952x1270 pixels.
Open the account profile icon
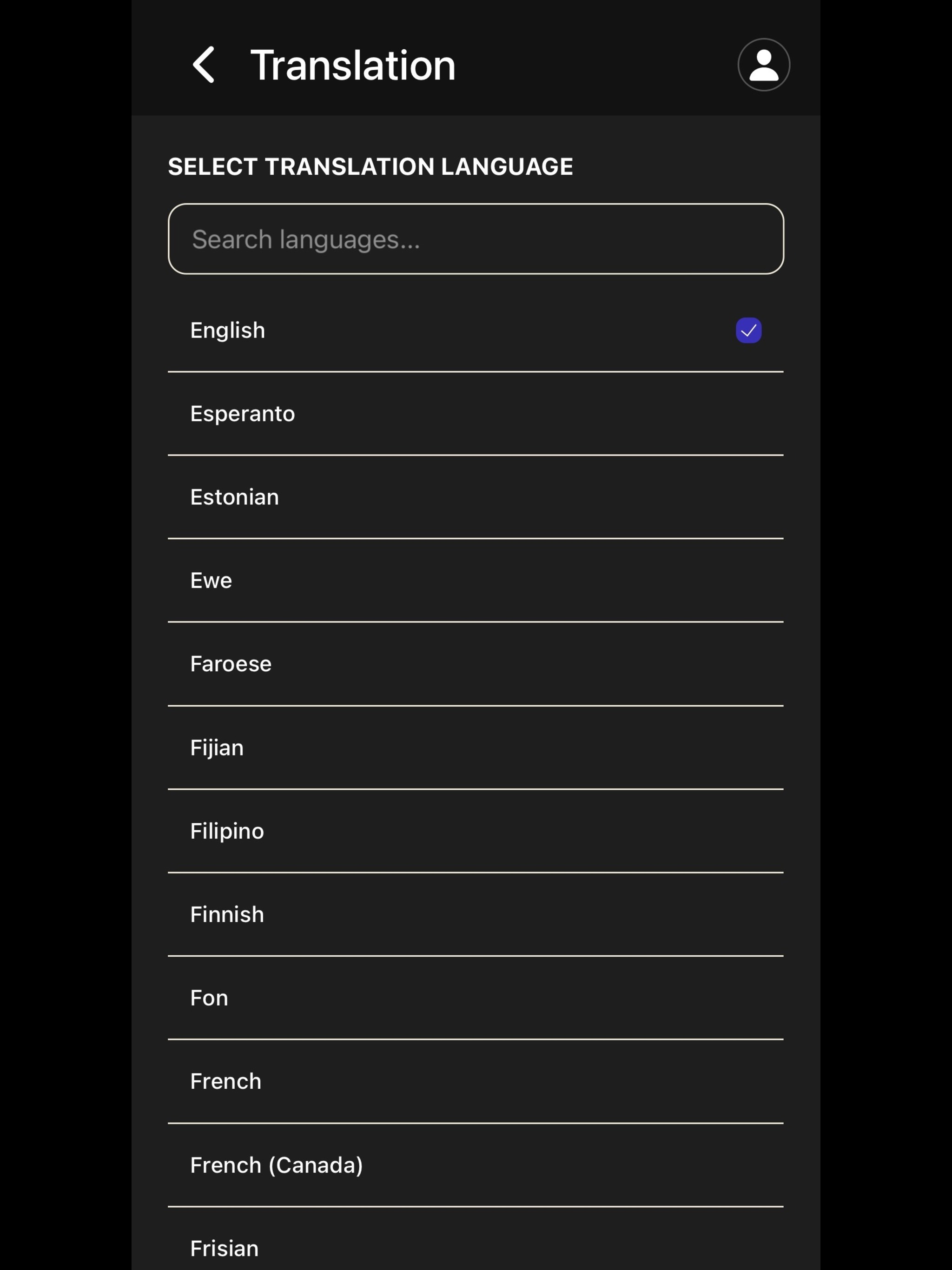pos(764,64)
